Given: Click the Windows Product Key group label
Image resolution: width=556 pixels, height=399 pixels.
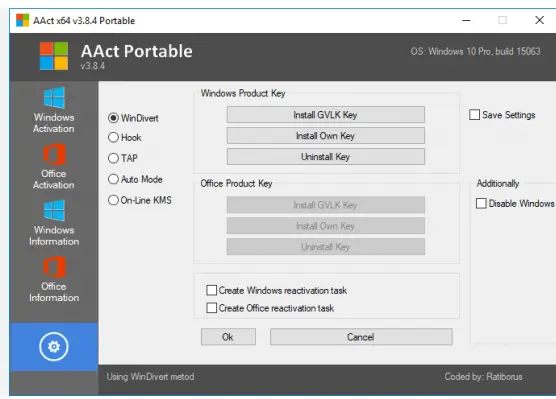Looking at the screenshot, I should (243, 93).
